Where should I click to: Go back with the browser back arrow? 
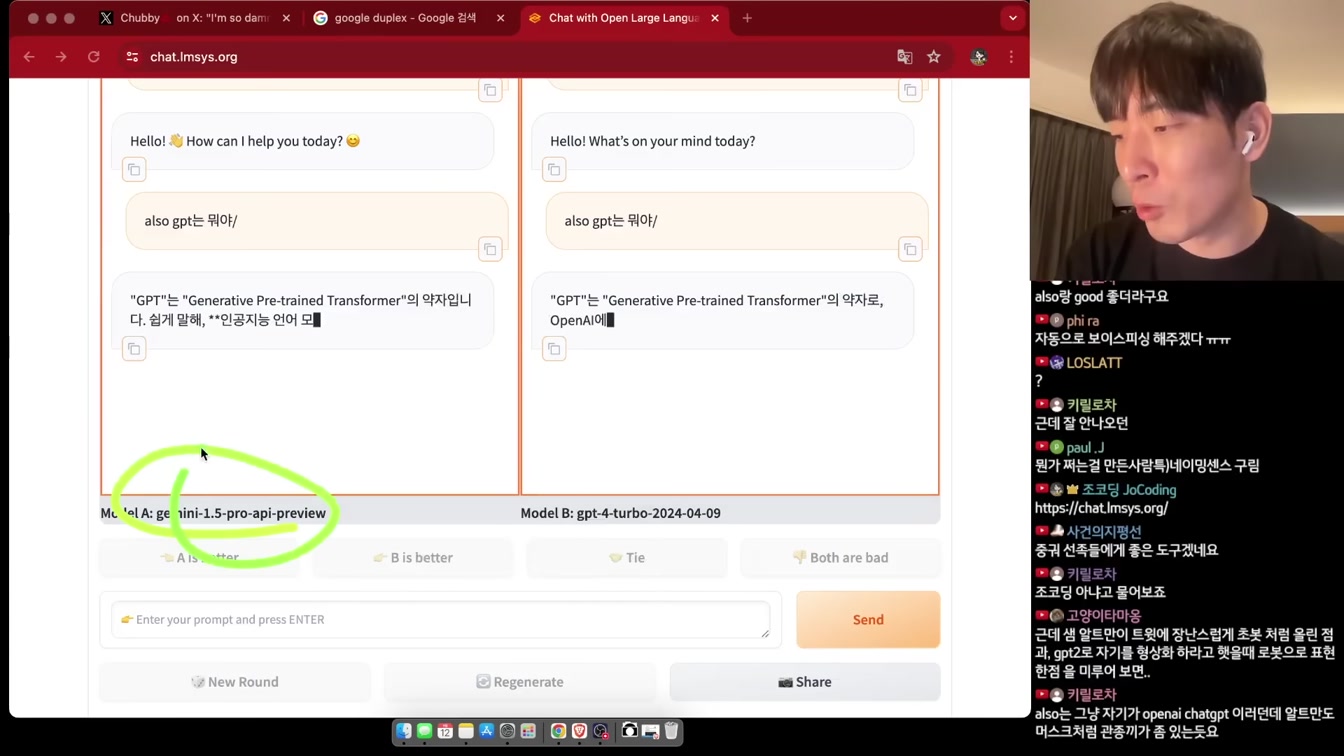pyautogui.click(x=29, y=57)
